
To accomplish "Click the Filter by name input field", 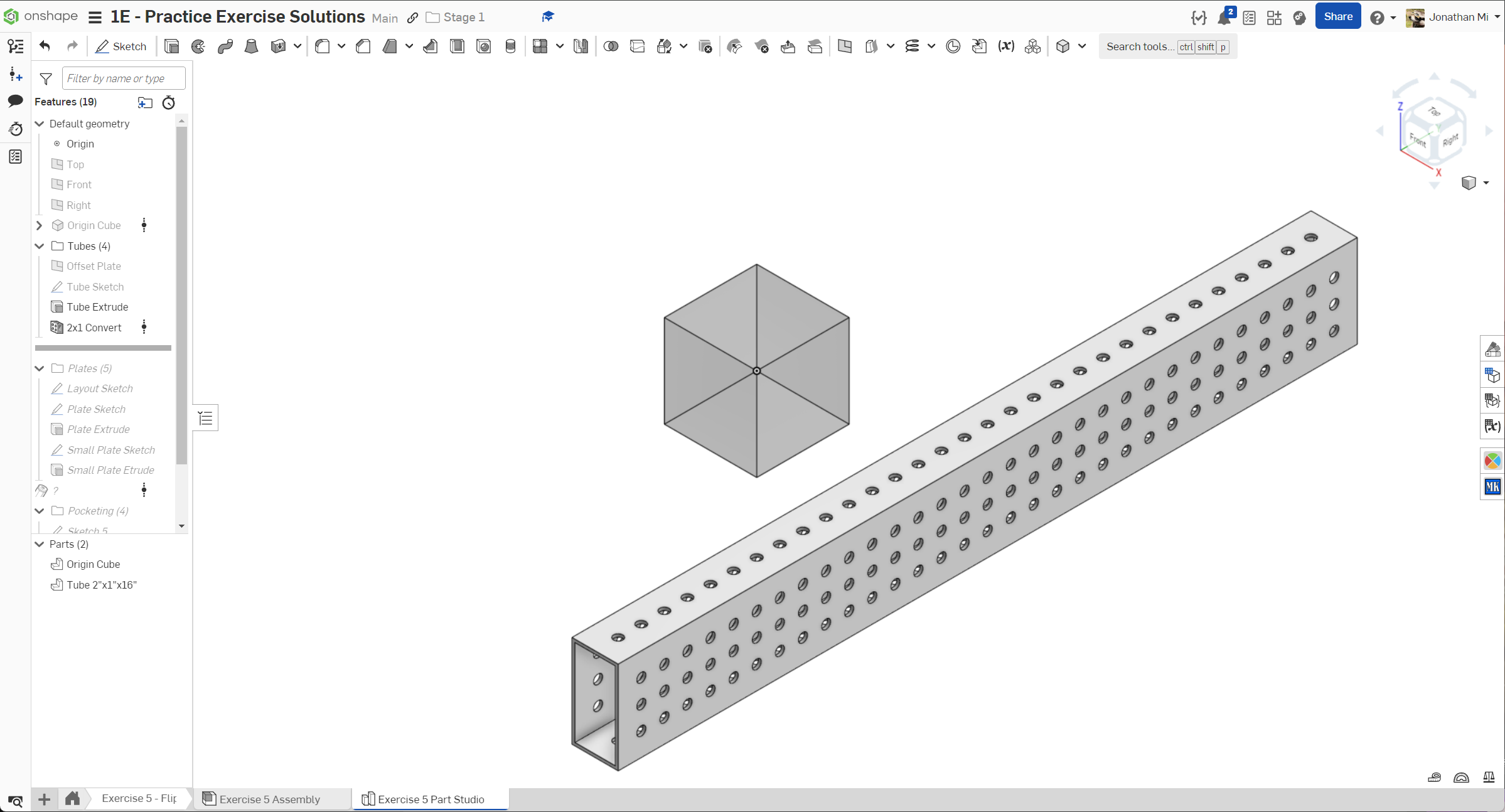I will [124, 78].
